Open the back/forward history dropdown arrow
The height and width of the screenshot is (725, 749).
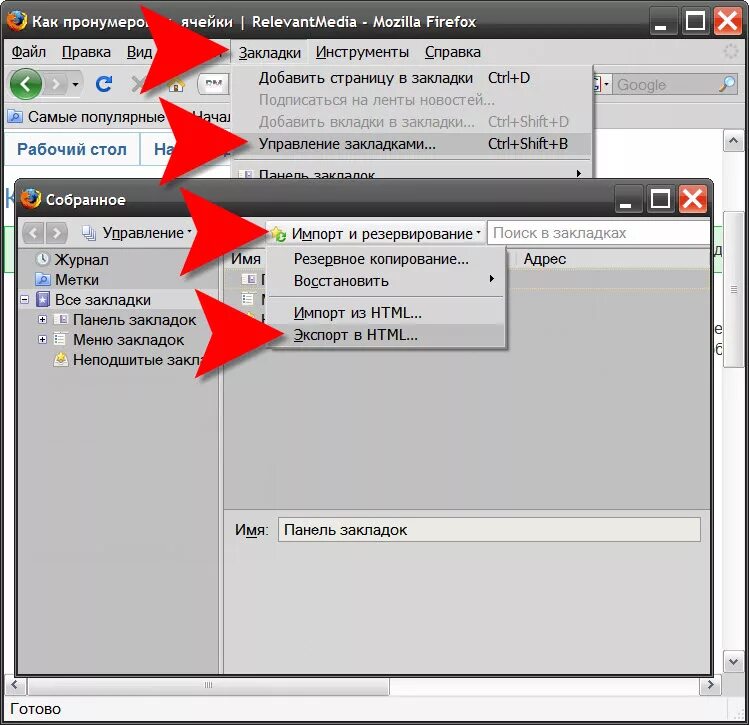tap(75, 85)
